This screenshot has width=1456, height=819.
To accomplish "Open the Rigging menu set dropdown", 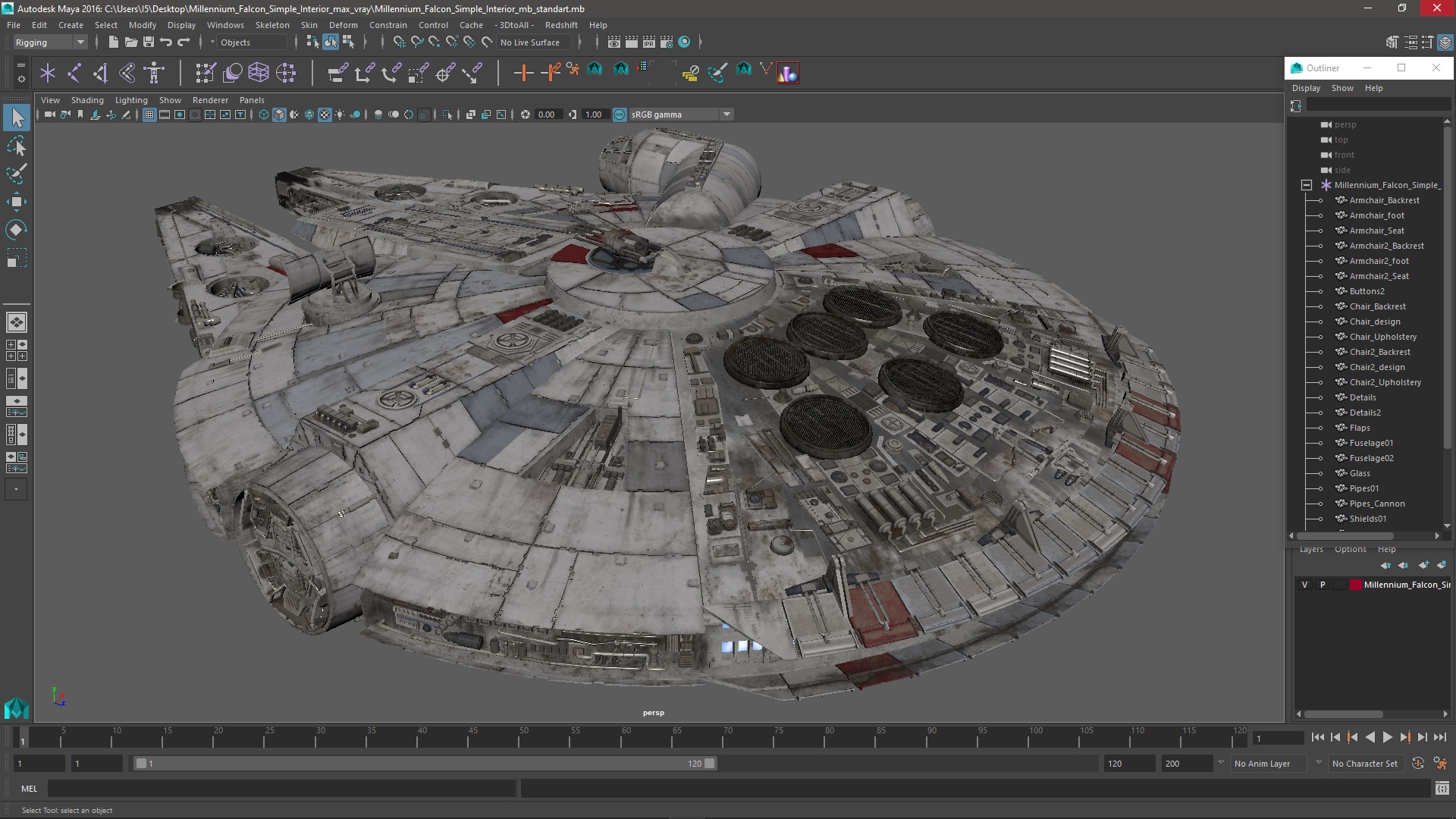I will (x=49, y=42).
